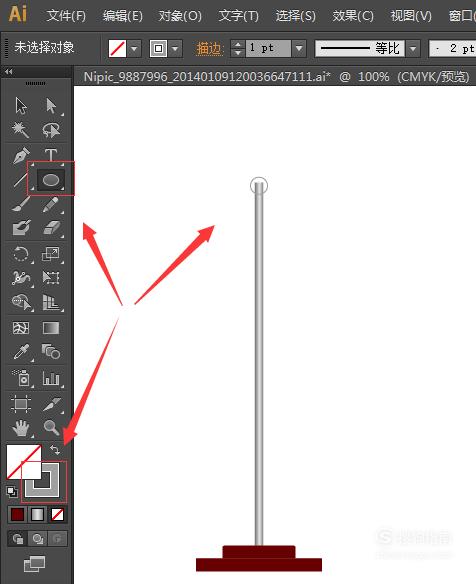Viewport: 476px width, 584px height.
Task: Open the 选择(S) menu
Action: [x=295, y=16]
